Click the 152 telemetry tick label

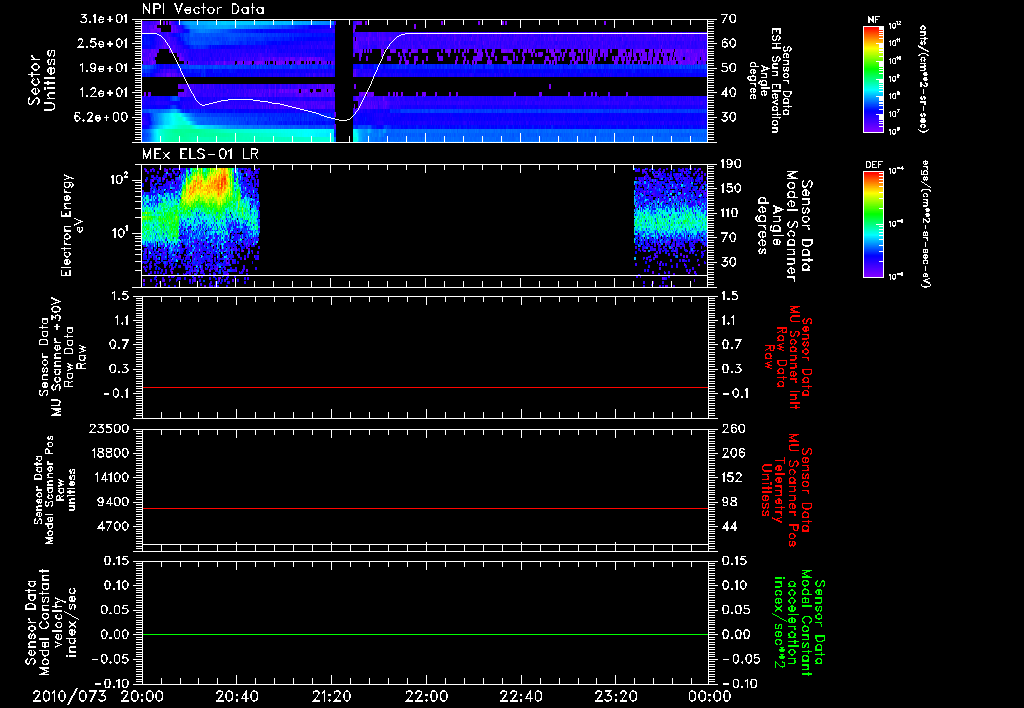point(732,477)
